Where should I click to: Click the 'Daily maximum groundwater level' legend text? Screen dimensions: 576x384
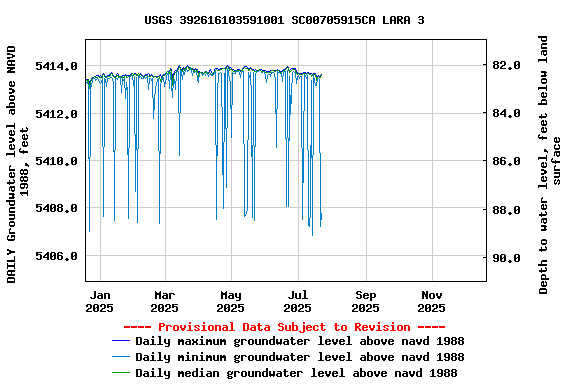point(300,341)
